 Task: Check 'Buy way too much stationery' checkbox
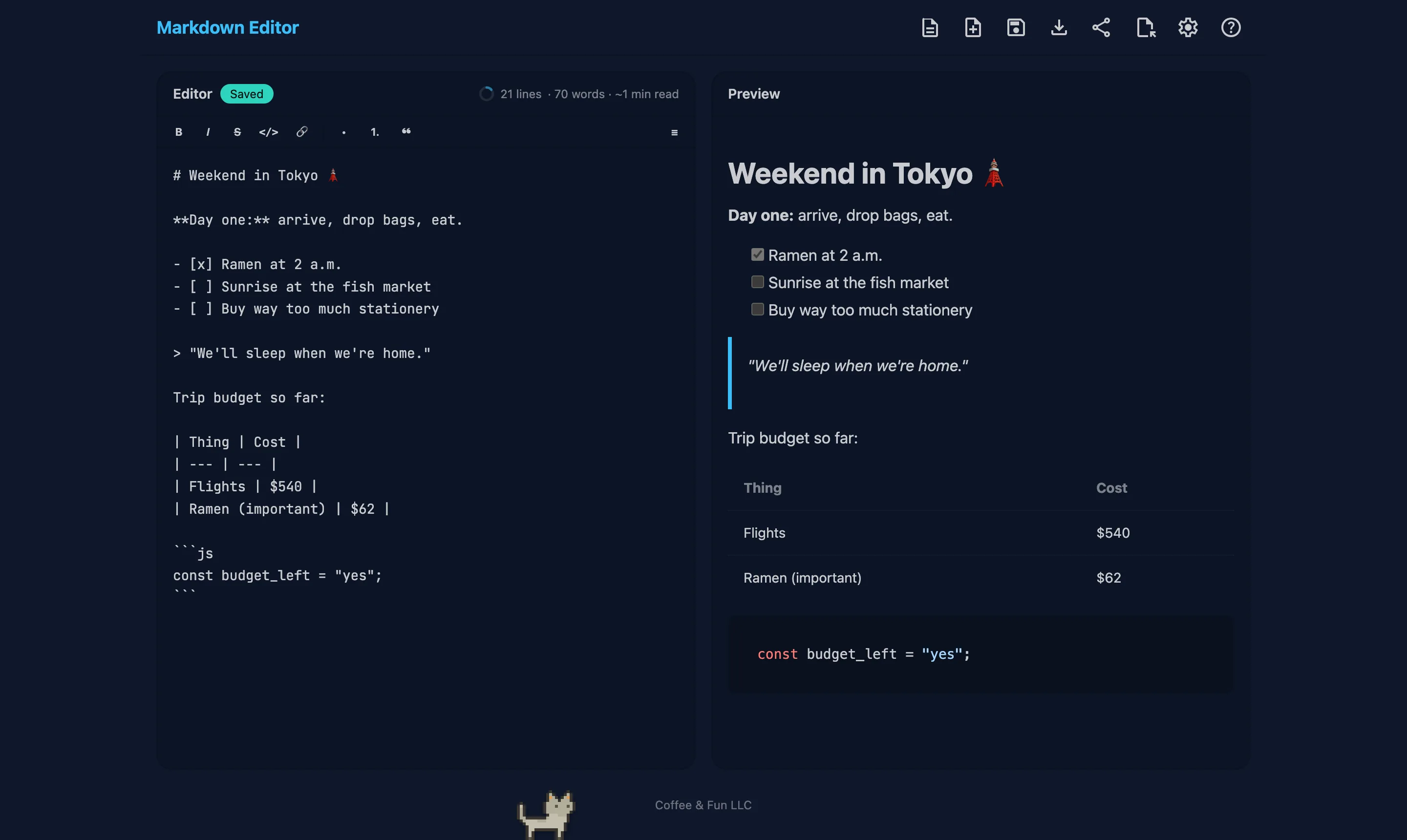758,309
